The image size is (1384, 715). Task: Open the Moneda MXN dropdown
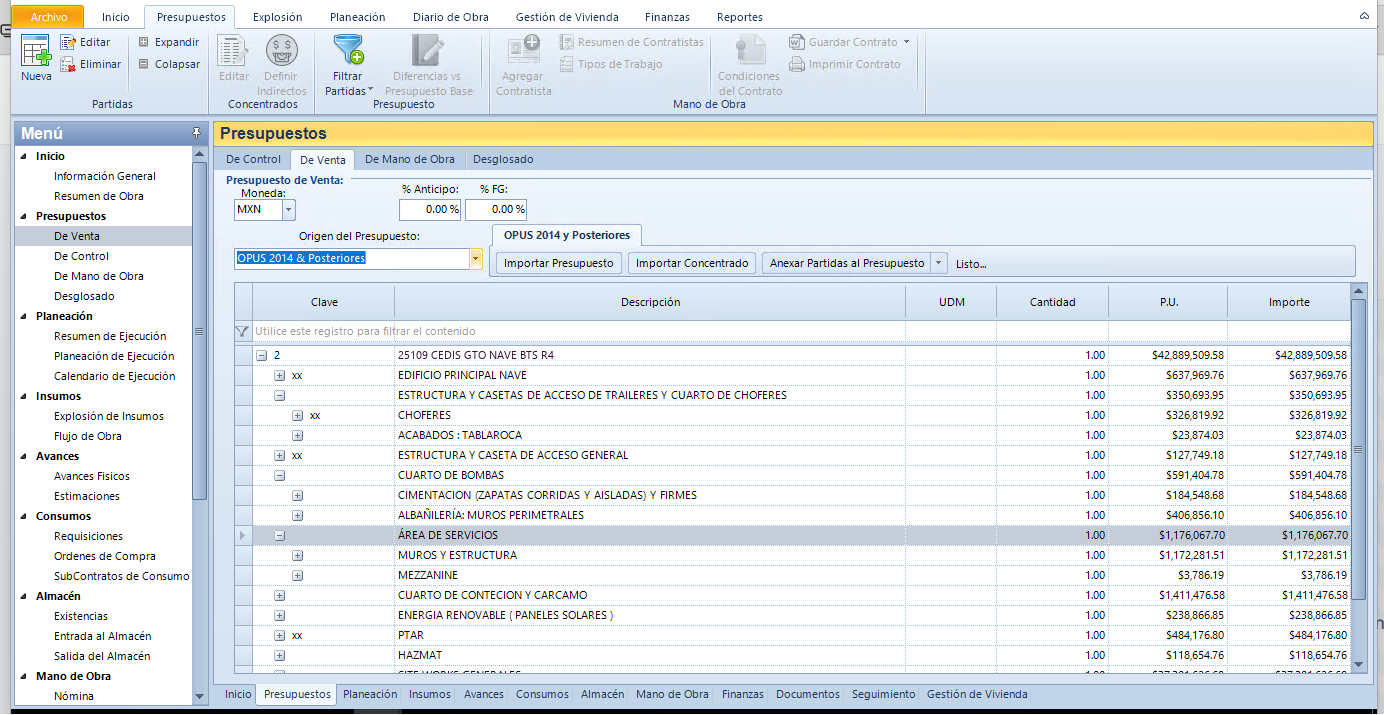click(289, 210)
